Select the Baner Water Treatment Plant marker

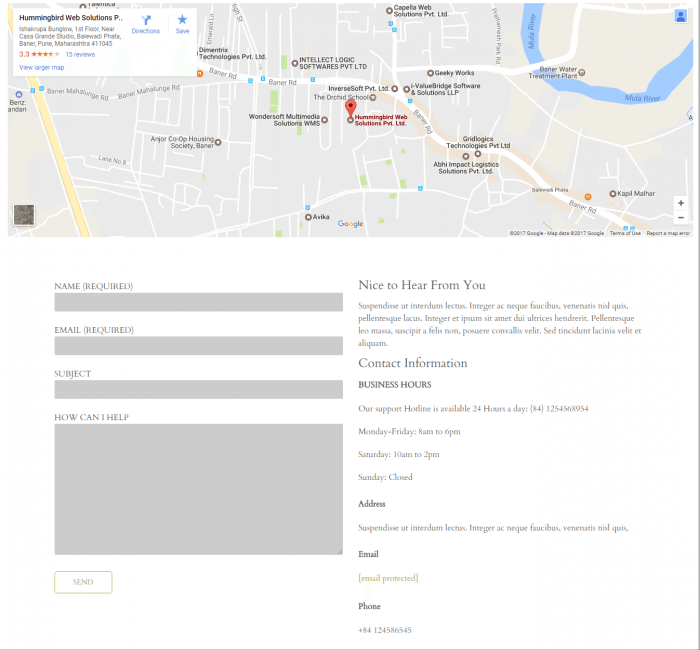[x=581, y=72]
